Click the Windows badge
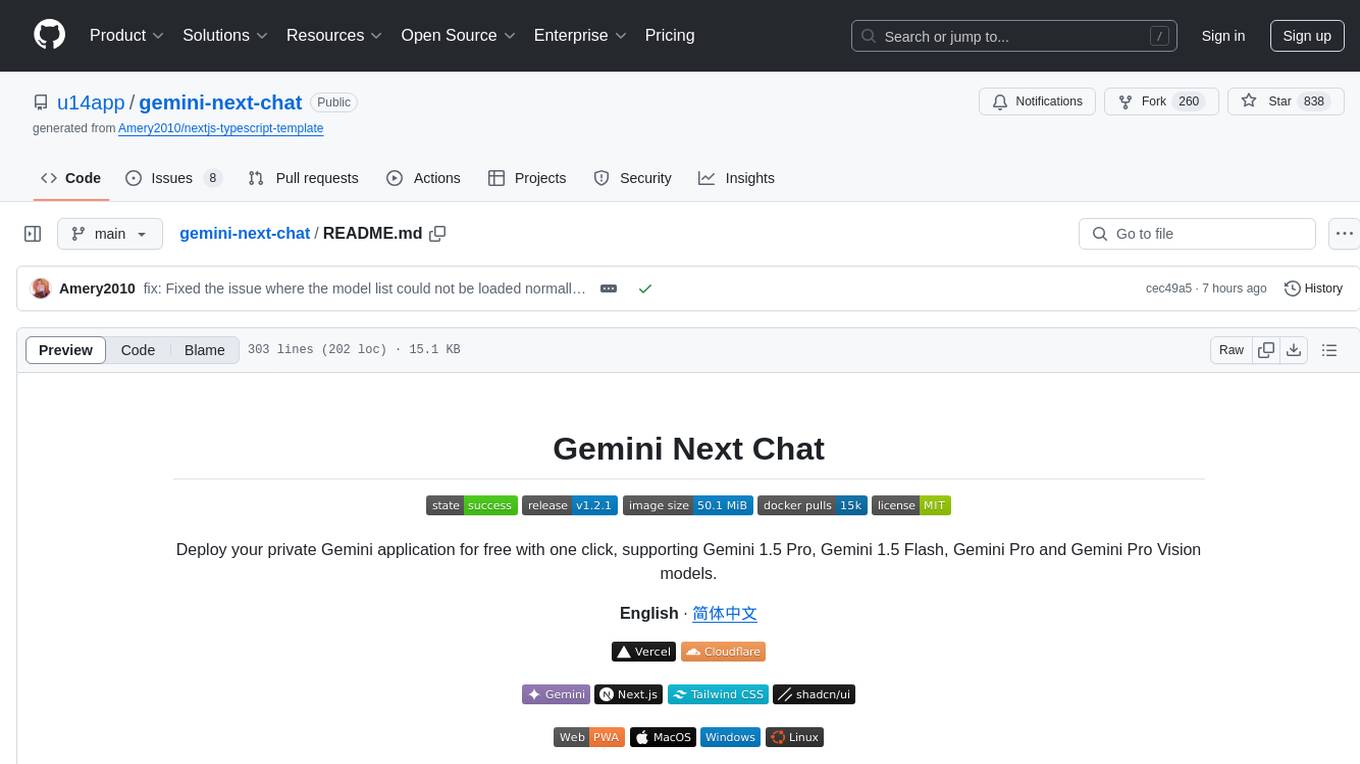Viewport: 1360px width, 764px height. pos(730,737)
